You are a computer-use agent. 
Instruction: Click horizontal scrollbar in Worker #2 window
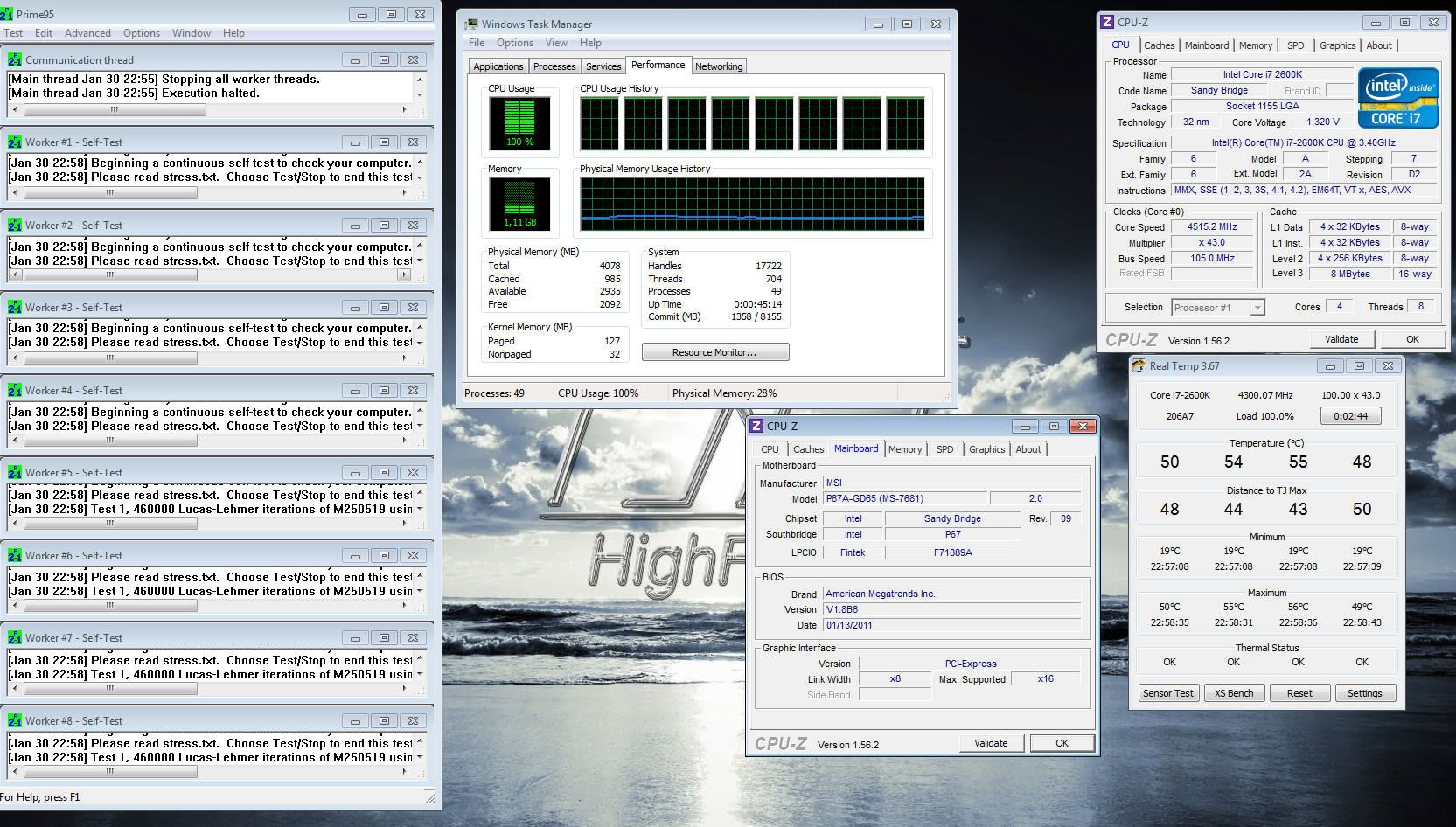(209, 275)
